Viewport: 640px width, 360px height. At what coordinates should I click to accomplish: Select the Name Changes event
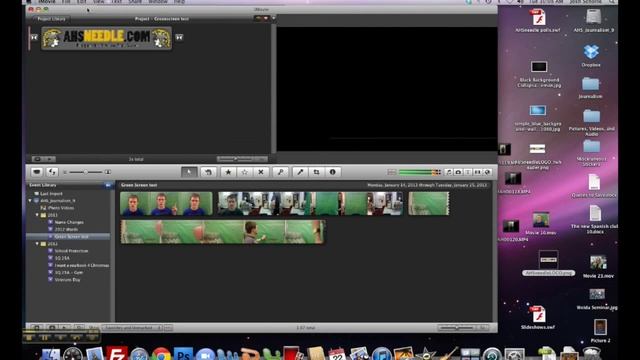point(69,222)
